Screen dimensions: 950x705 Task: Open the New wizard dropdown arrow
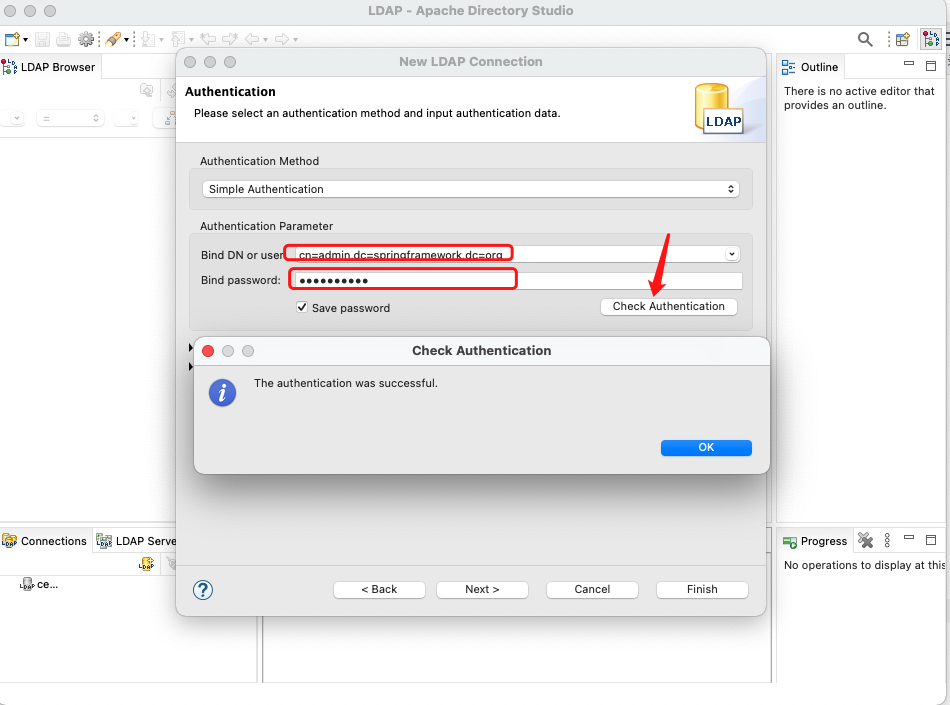coord(24,38)
